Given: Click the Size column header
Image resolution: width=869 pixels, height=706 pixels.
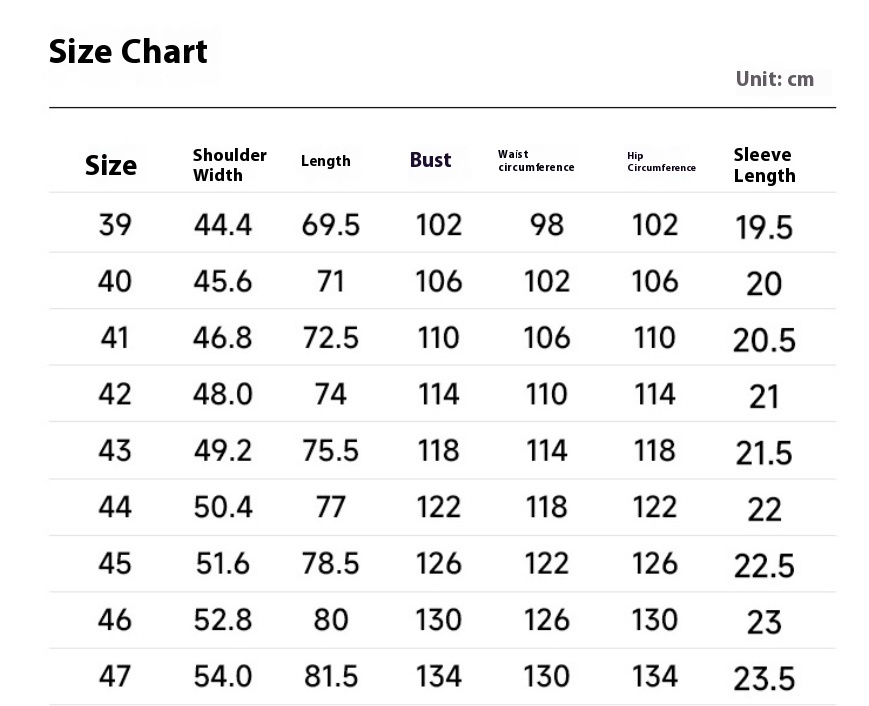Looking at the screenshot, I should tap(111, 166).
